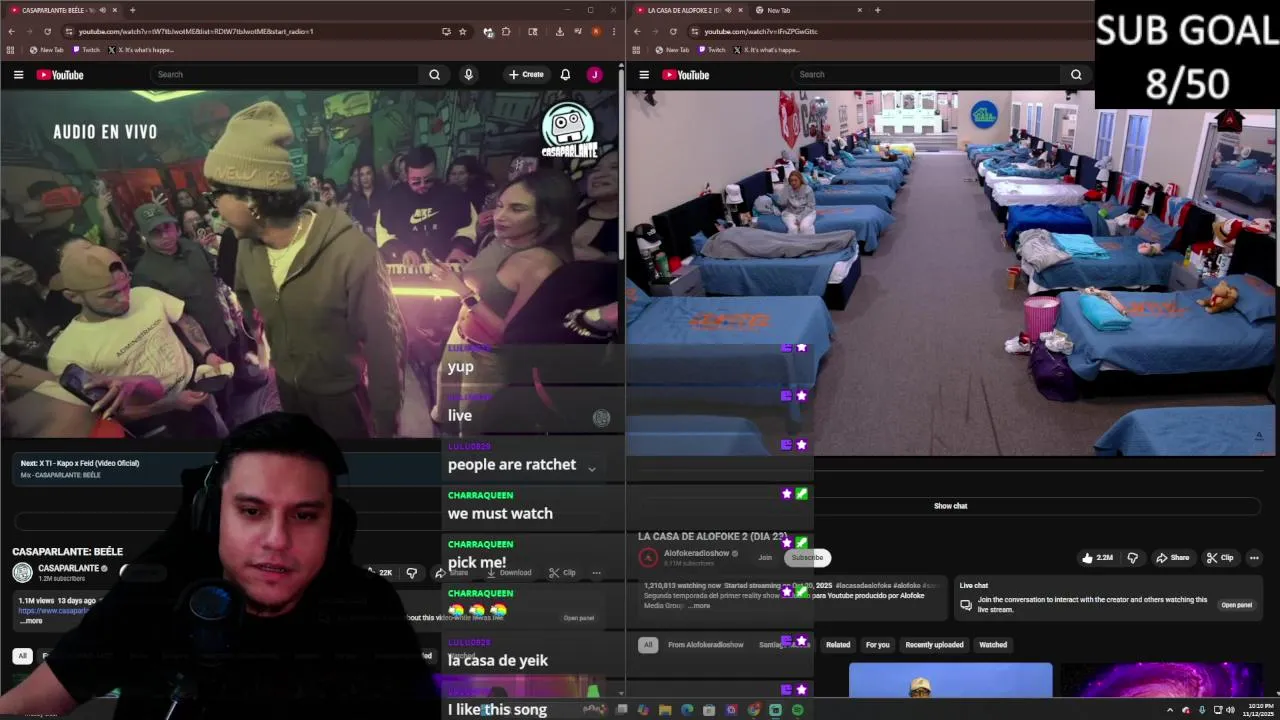Select the Watched filter chip

[x=993, y=645]
